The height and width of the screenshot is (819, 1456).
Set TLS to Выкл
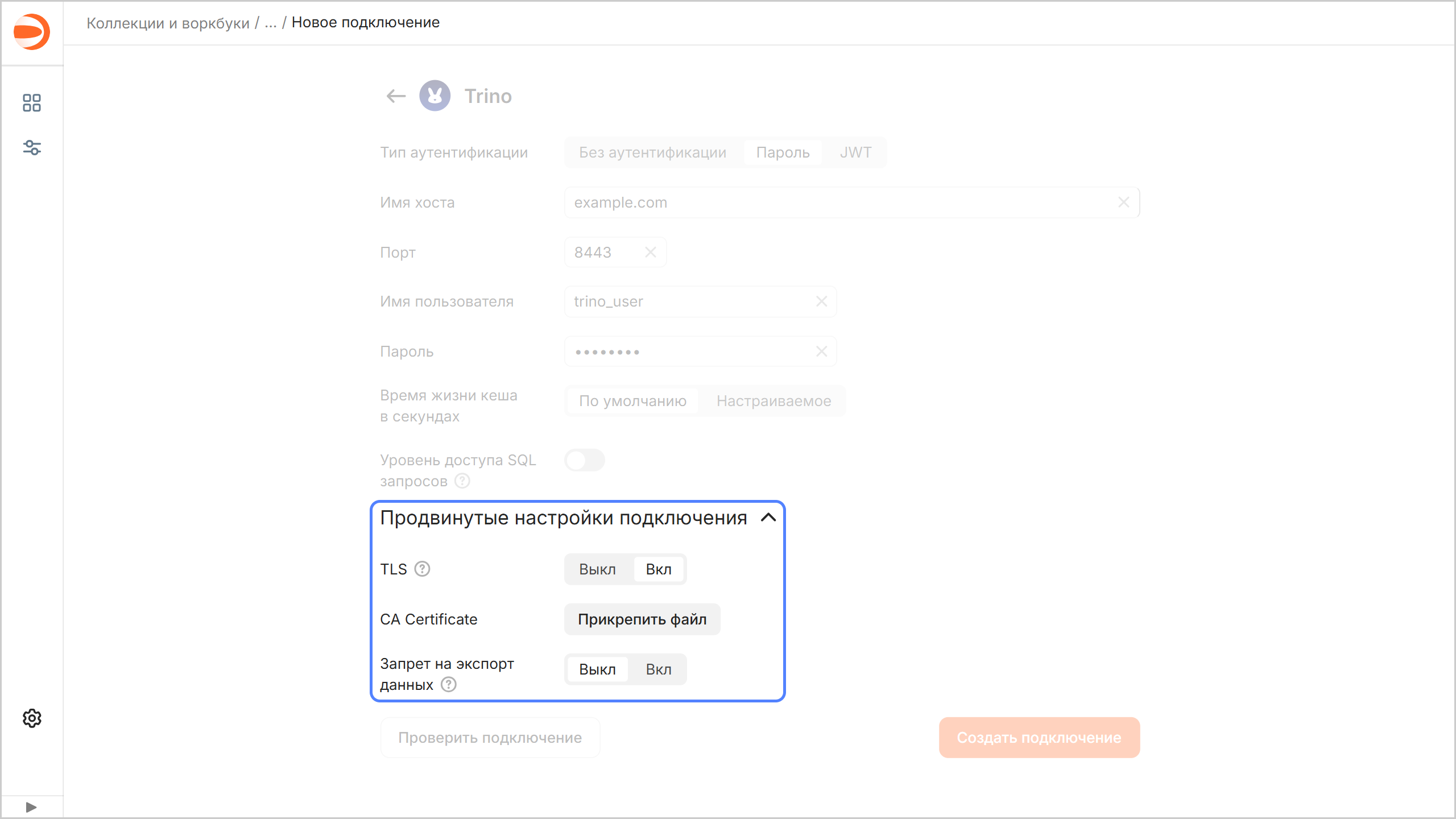click(x=597, y=569)
